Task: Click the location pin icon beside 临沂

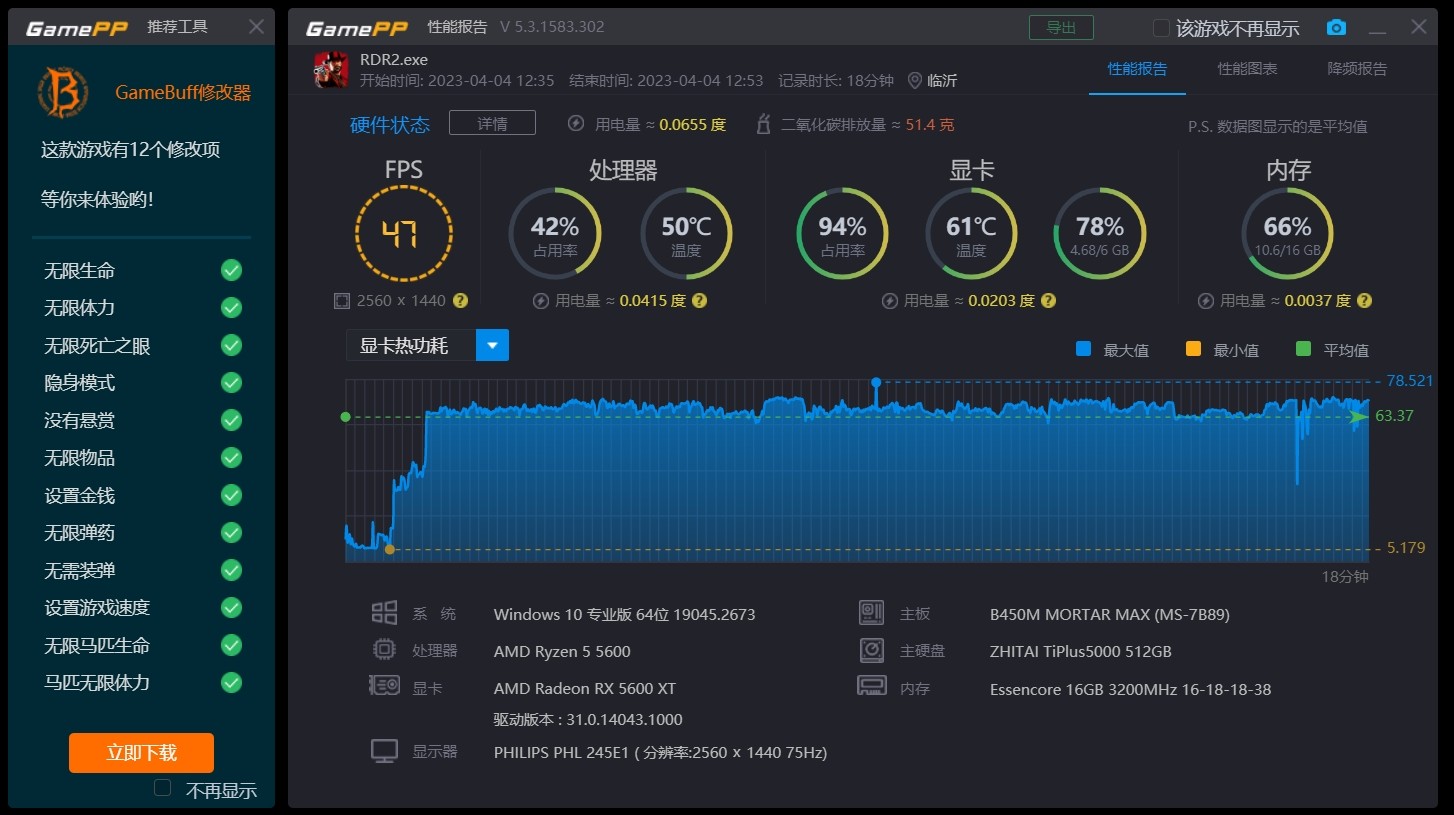Action: pos(914,80)
